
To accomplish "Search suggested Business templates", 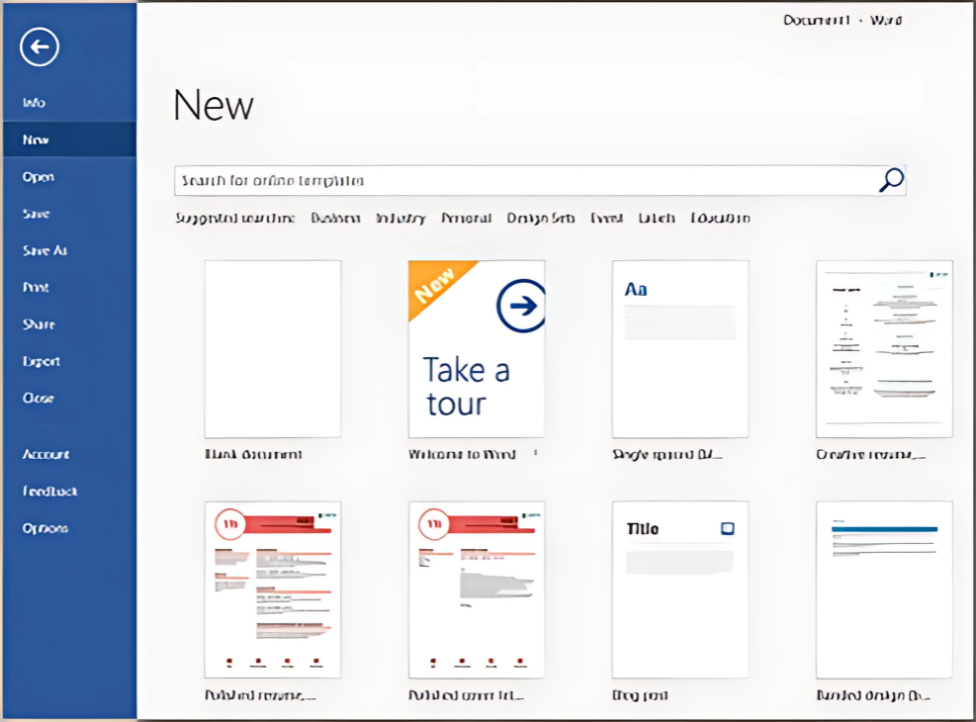I will (x=336, y=218).
